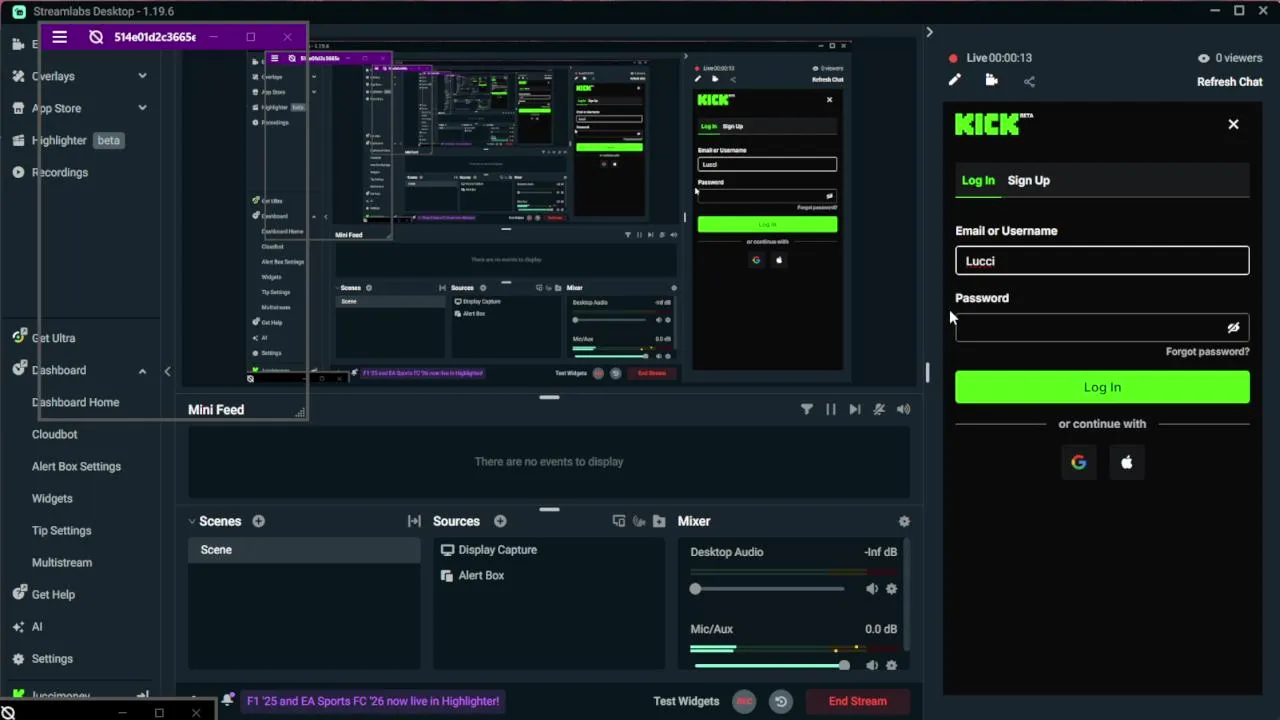1280x720 pixels.
Task: Click the replay buffer icon near REC
Action: click(x=781, y=701)
